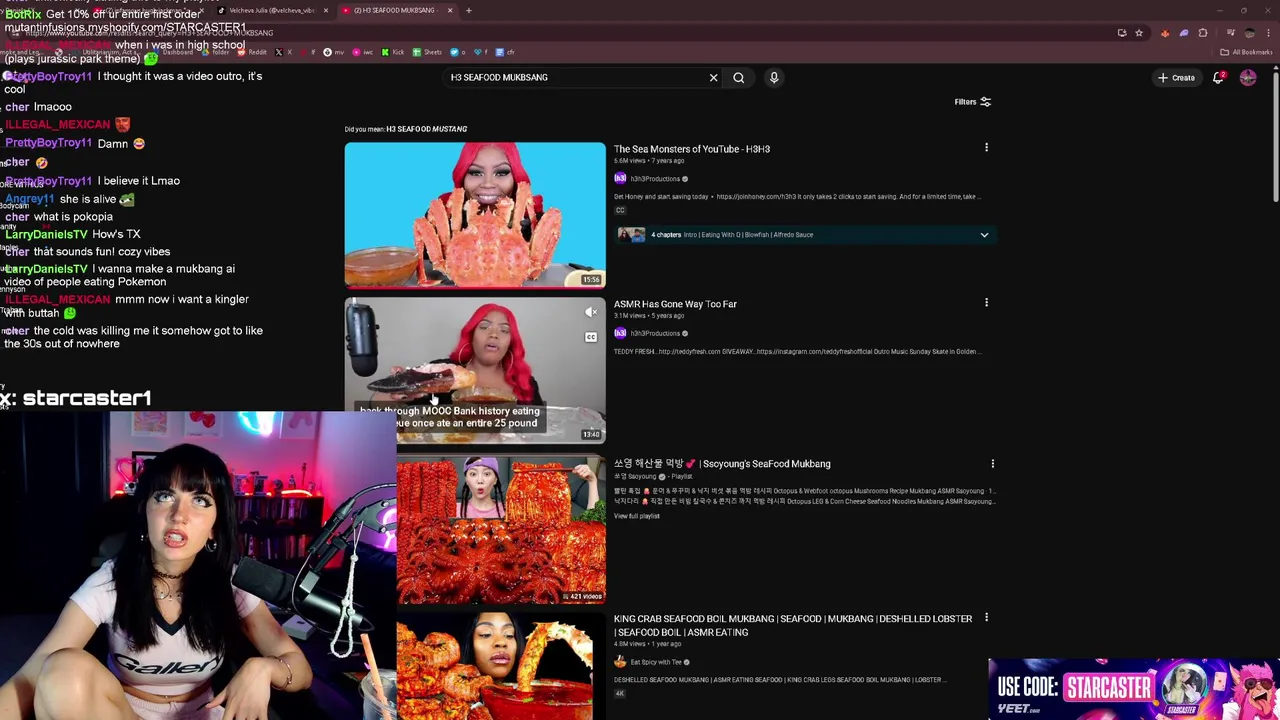Open Ssoyoung's SeaFood Mukbang playlist thumbnail
This screenshot has width=1280, height=720.
[501, 530]
